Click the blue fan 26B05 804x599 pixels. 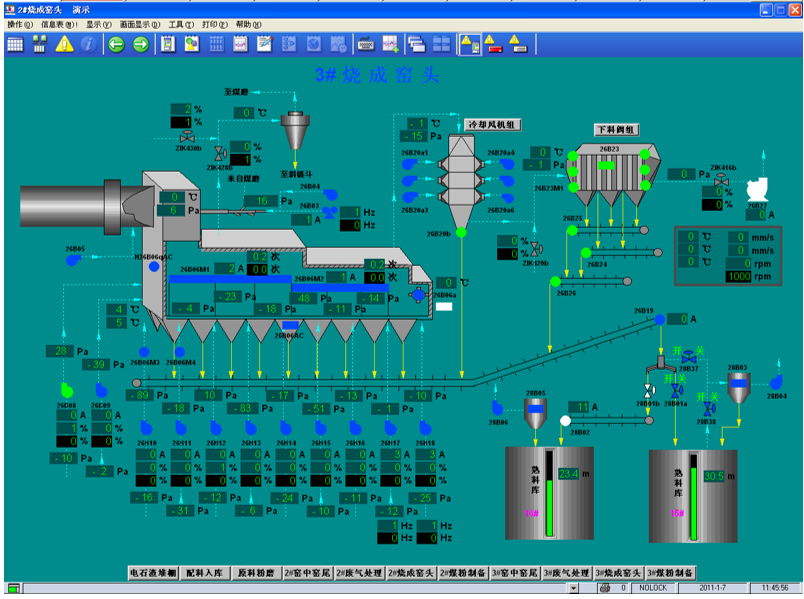pos(73,260)
